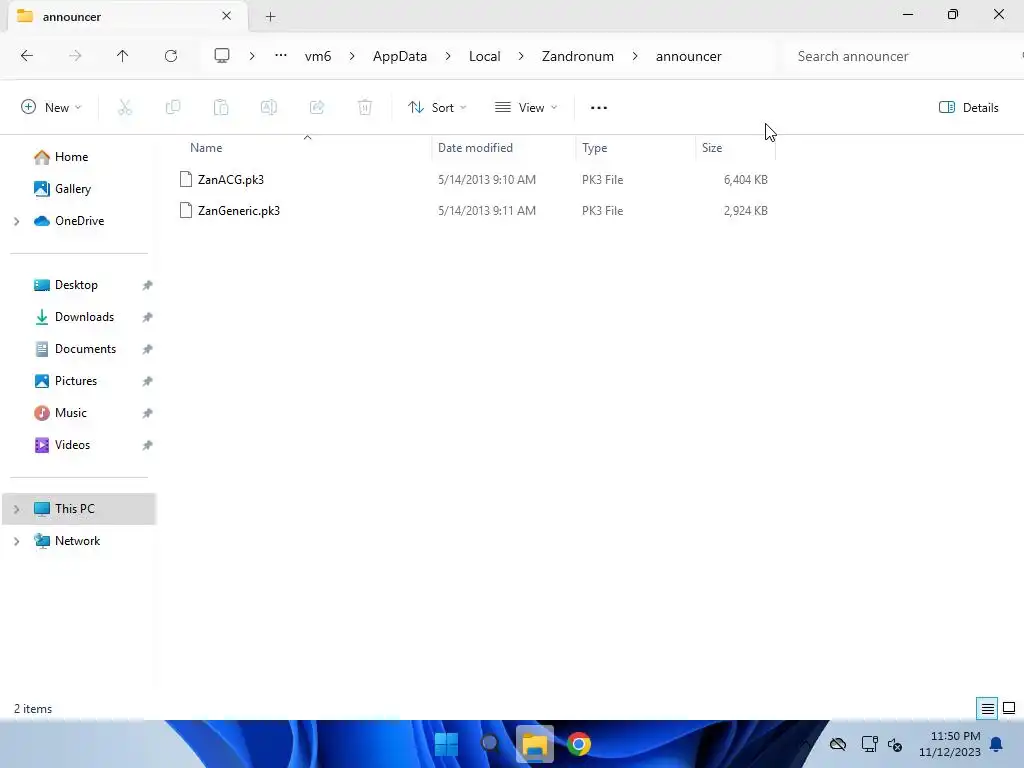Sort files by Type column
Image resolution: width=1024 pixels, height=768 pixels.
tap(594, 148)
